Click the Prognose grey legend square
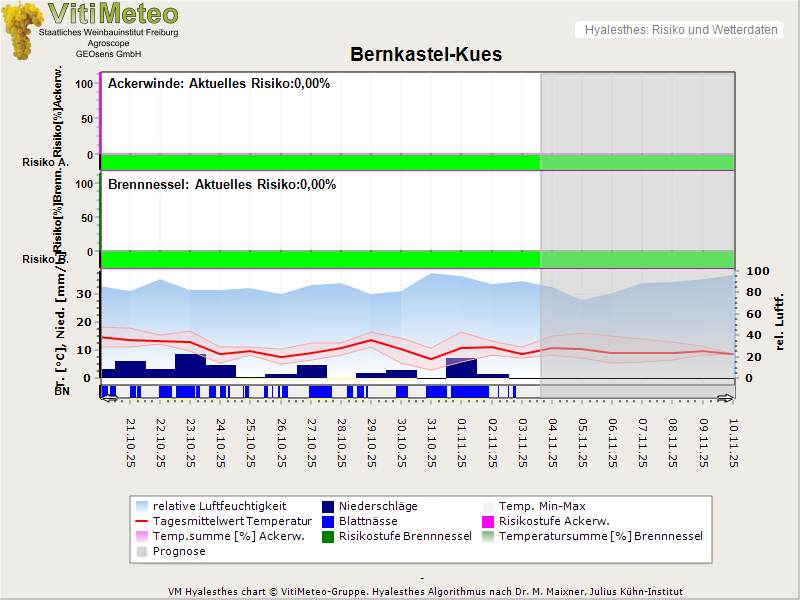The image size is (800, 600). click(x=141, y=551)
